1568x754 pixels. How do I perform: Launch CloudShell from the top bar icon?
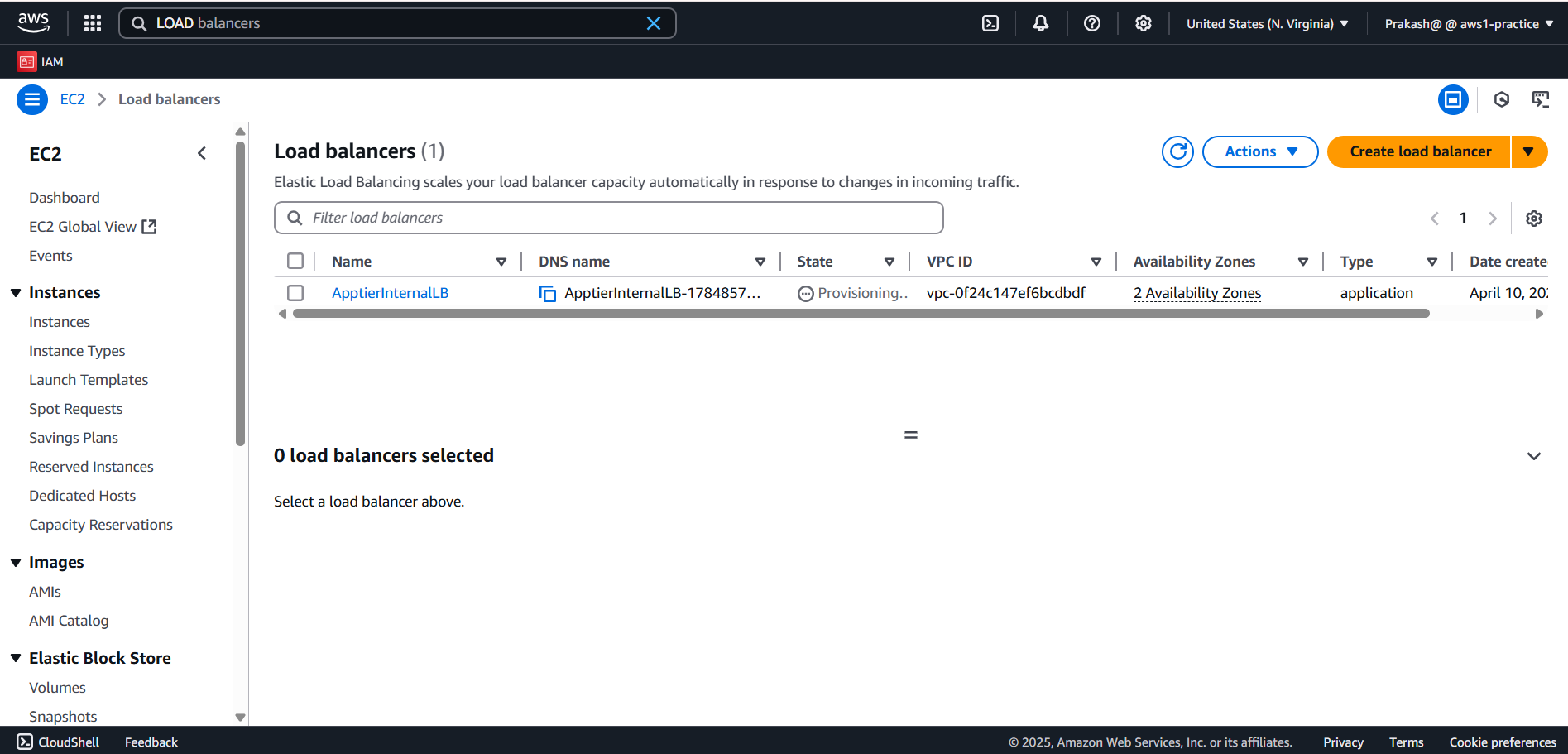[x=990, y=23]
